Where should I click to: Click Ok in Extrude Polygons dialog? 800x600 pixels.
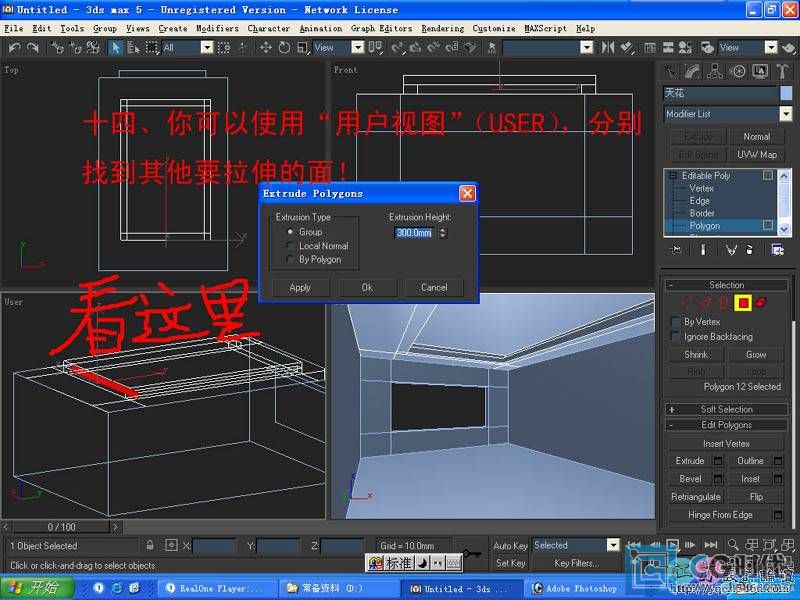[367, 288]
